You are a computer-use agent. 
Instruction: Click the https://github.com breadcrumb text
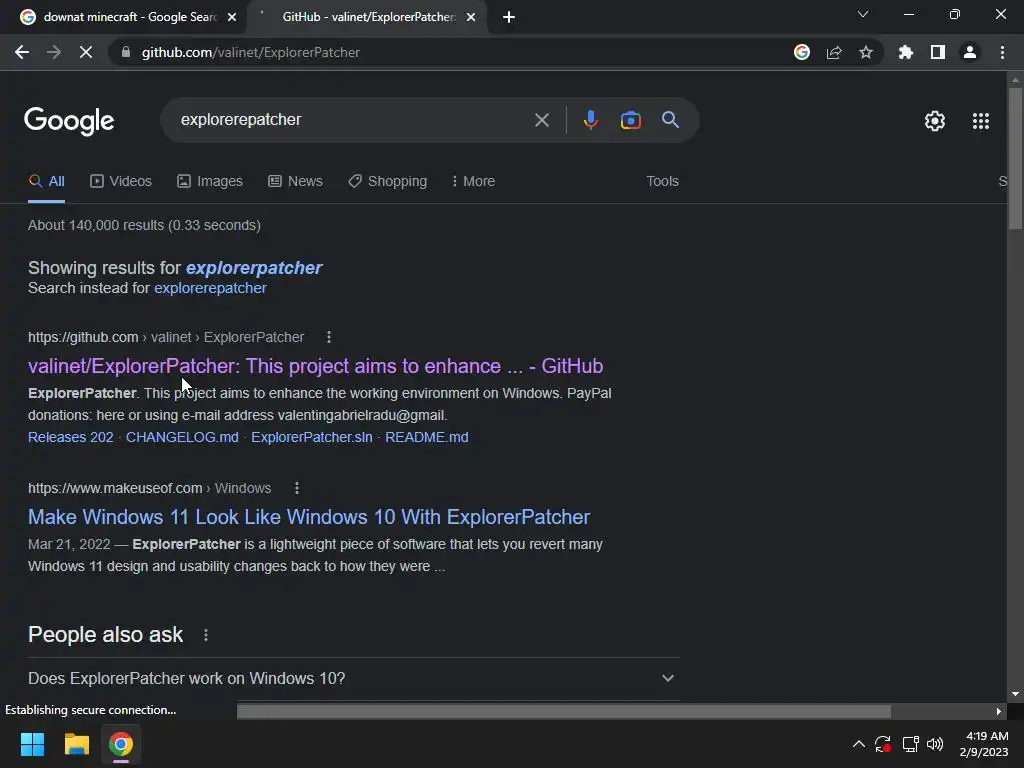pyautogui.click(x=83, y=337)
